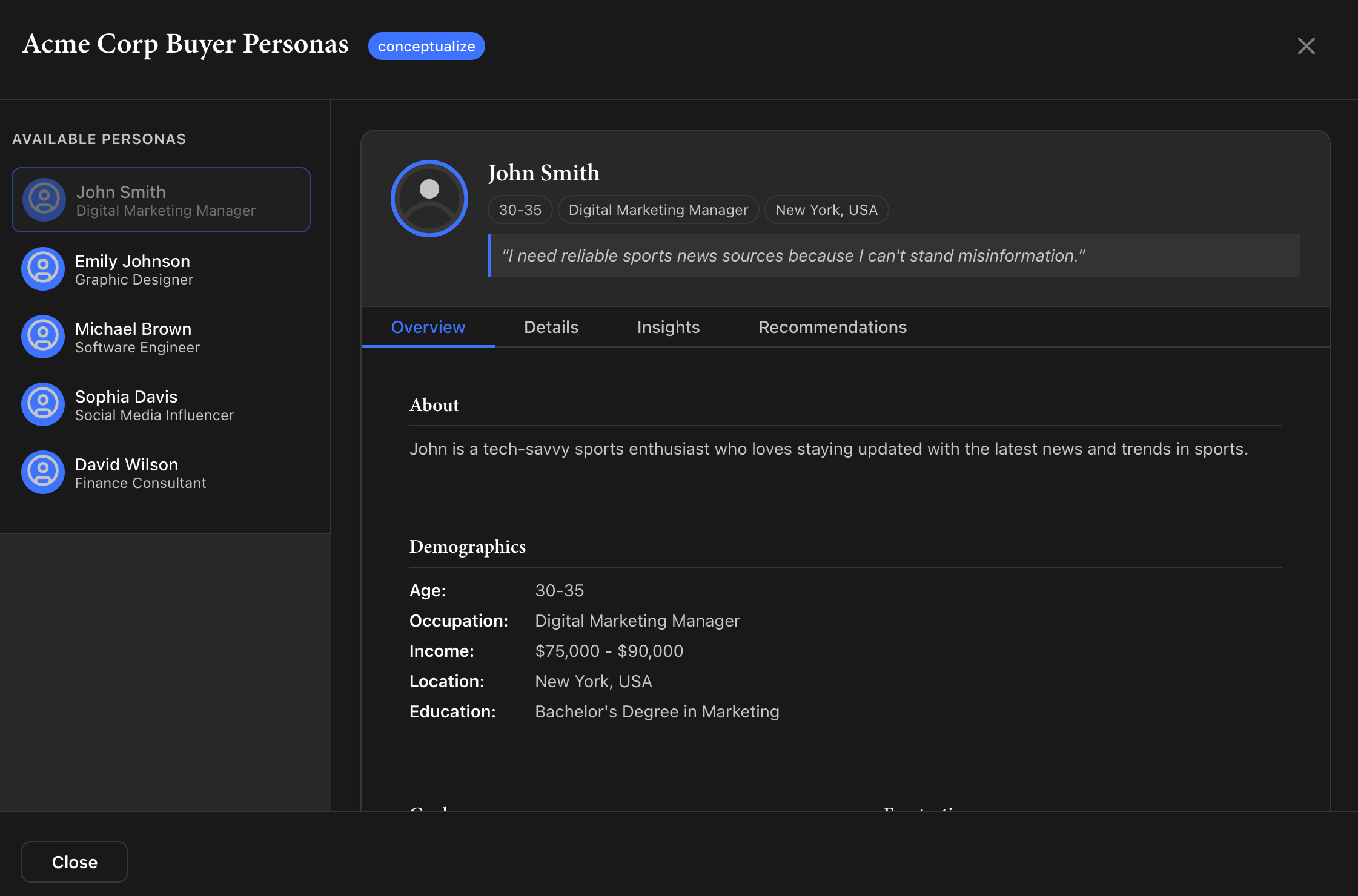
Task: Pick David Wilson Finance Consultant persona
Action: tap(161, 472)
